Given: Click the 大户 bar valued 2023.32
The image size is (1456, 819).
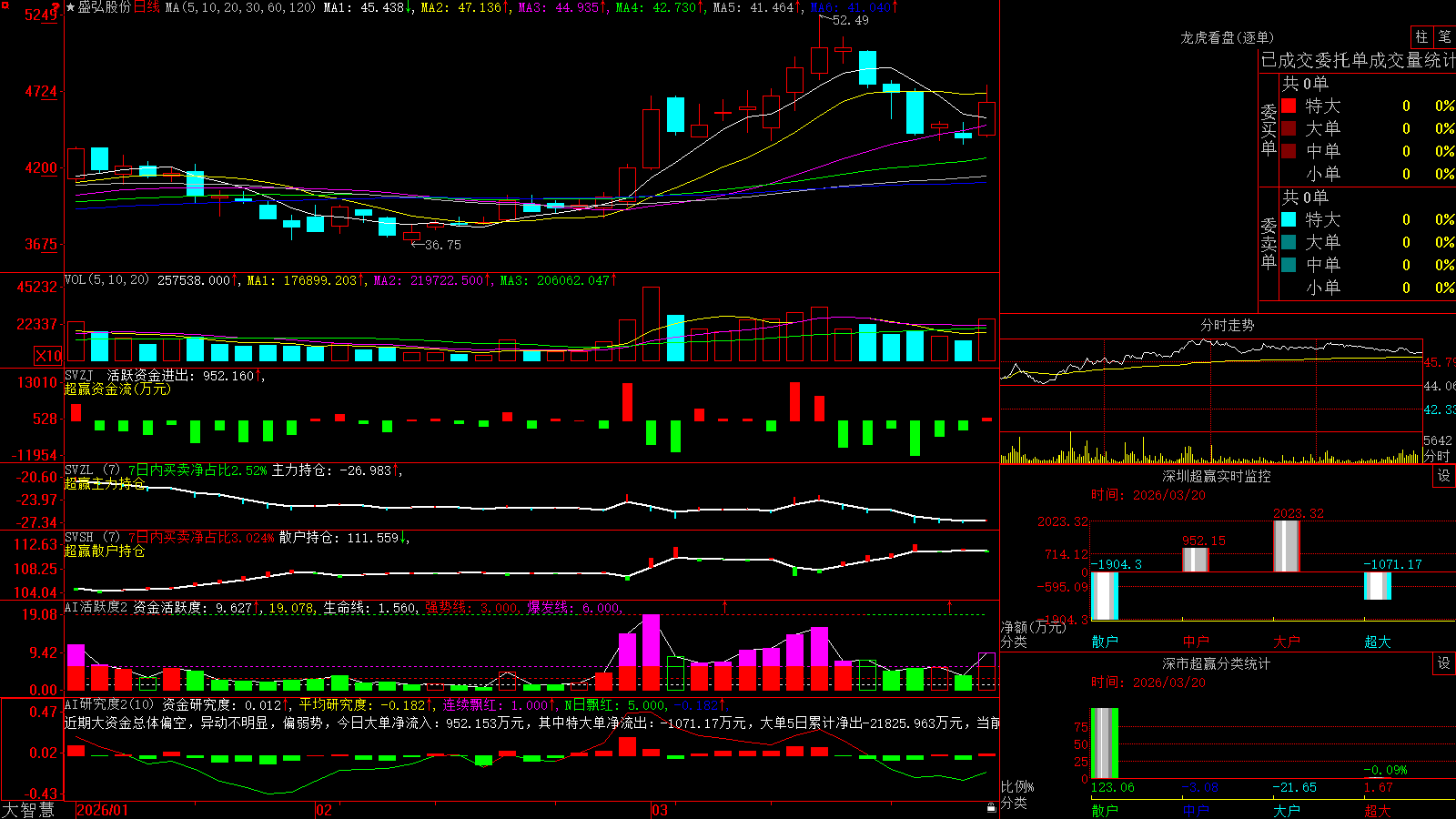Looking at the screenshot, I should (1287, 546).
